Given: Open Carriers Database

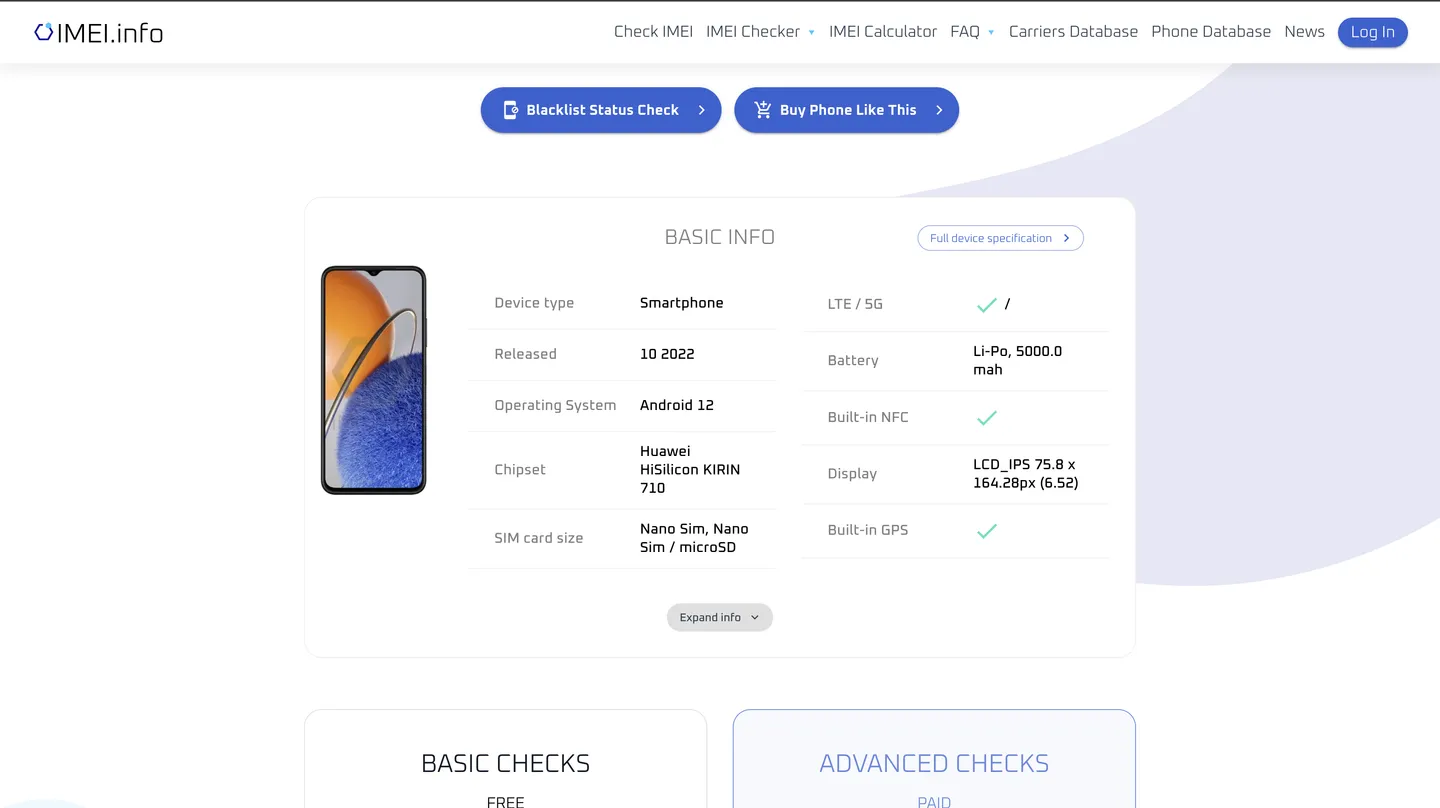Looking at the screenshot, I should coord(1073,32).
